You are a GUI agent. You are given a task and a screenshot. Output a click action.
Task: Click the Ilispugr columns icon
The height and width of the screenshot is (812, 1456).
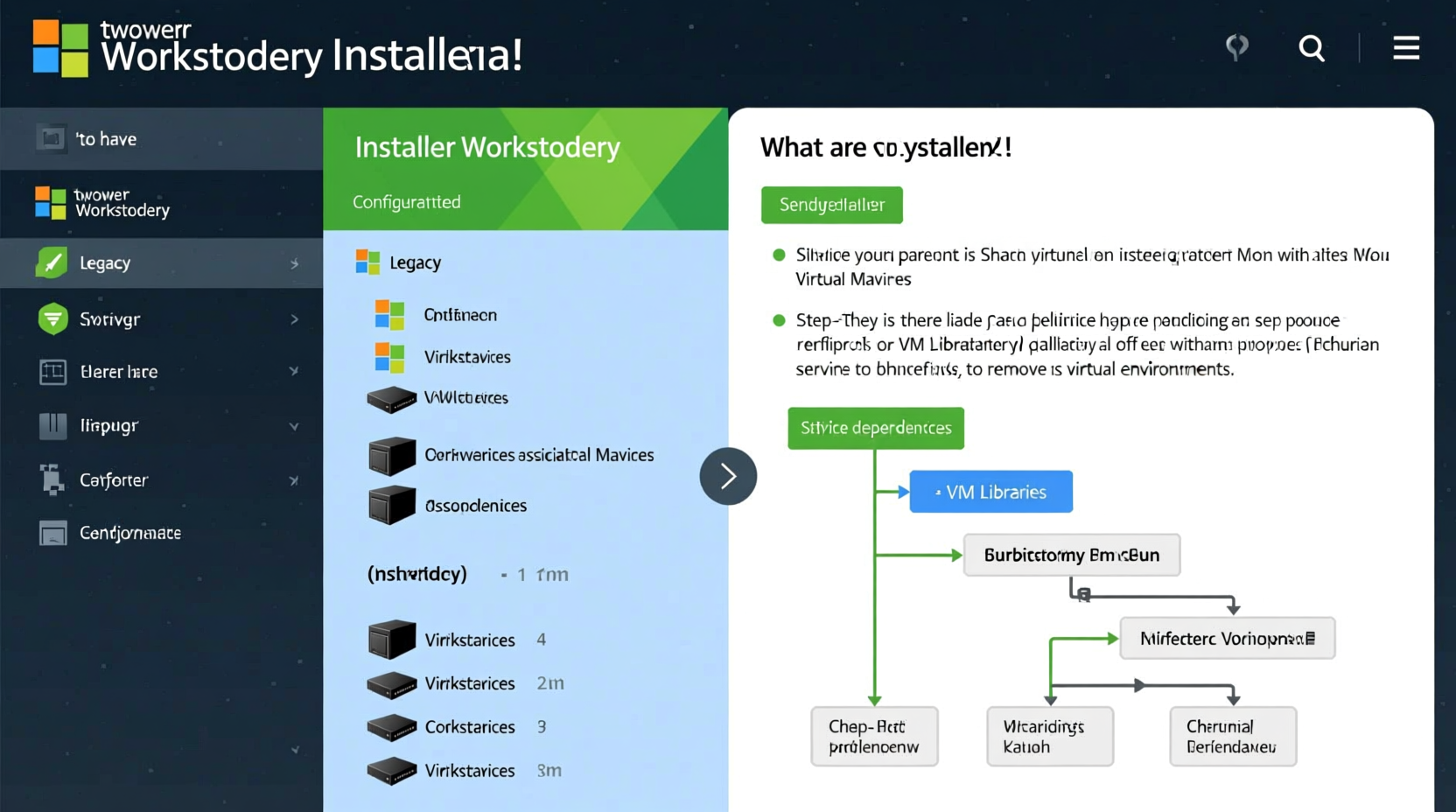53,426
